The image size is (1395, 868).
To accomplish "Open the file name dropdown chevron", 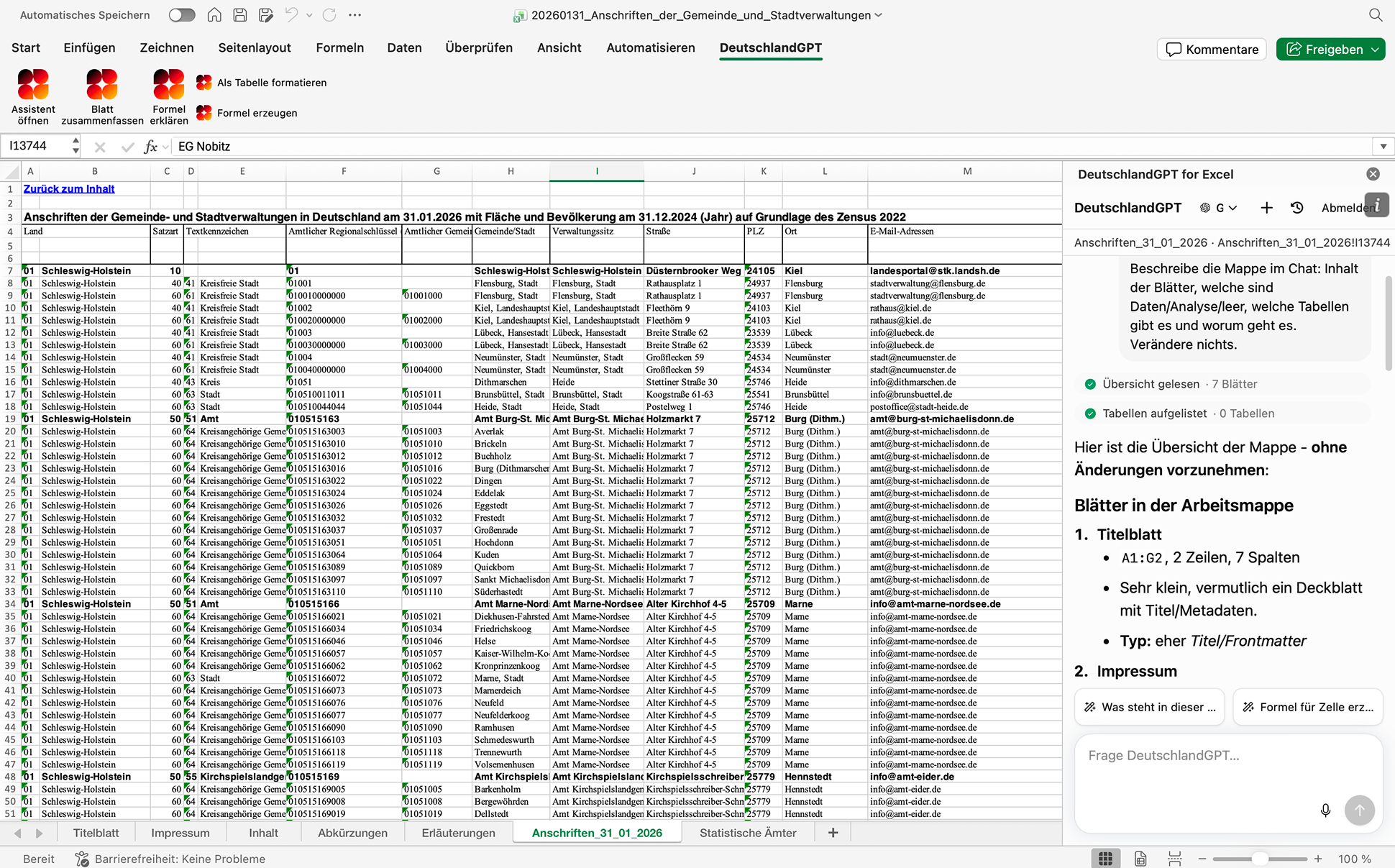I will coord(879,15).
